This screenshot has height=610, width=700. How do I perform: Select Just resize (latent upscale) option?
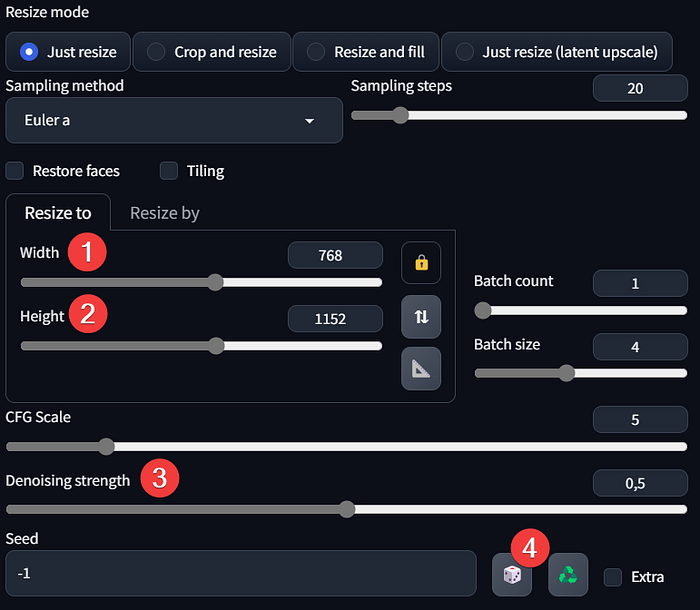557,52
